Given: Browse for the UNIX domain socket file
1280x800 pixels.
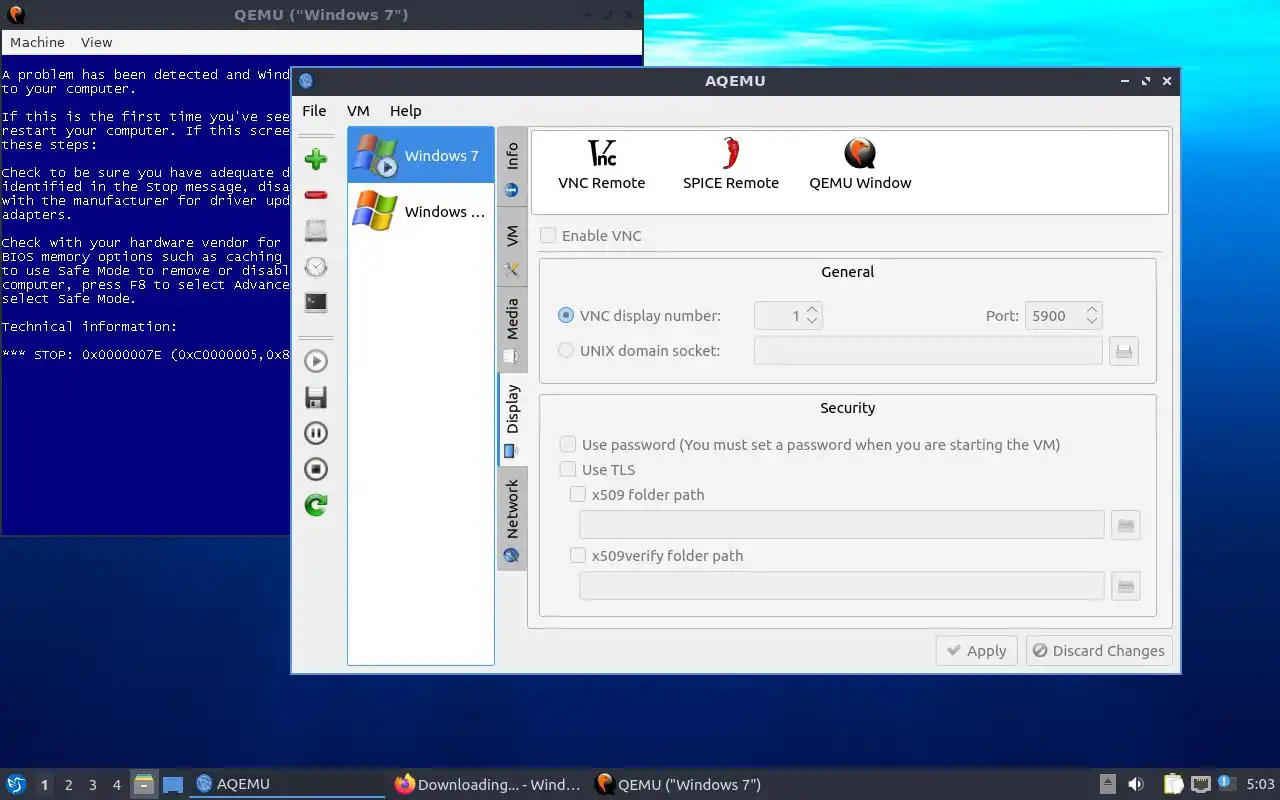Looking at the screenshot, I should click(1124, 350).
